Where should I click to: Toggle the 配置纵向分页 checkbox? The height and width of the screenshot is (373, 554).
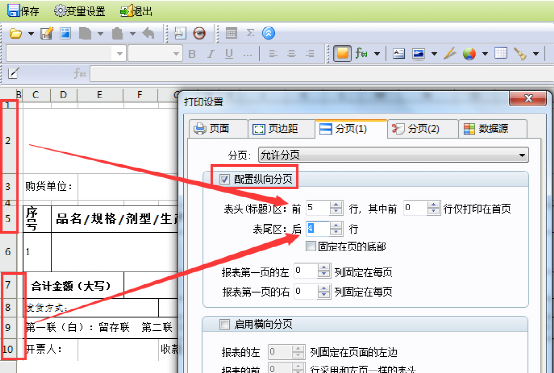(224, 179)
